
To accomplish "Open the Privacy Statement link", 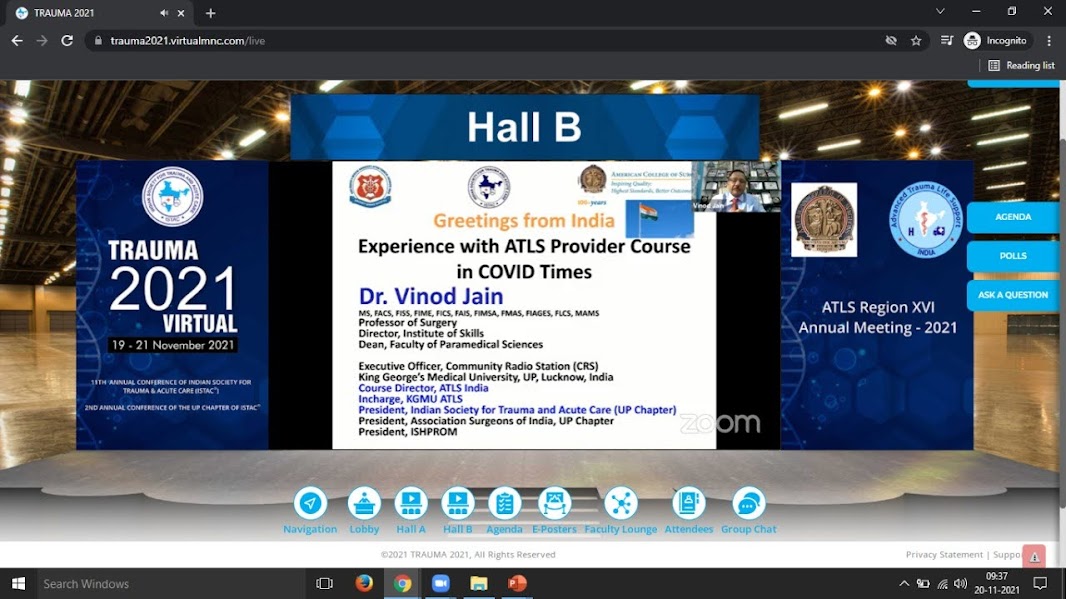I will pyautogui.click(x=944, y=554).
